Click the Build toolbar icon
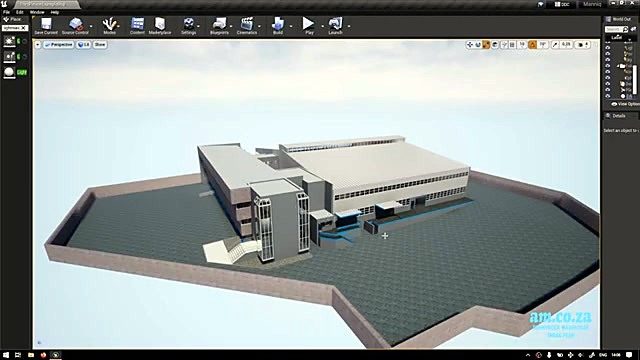Viewport: 640px width, 360px height. tap(278, 23)
